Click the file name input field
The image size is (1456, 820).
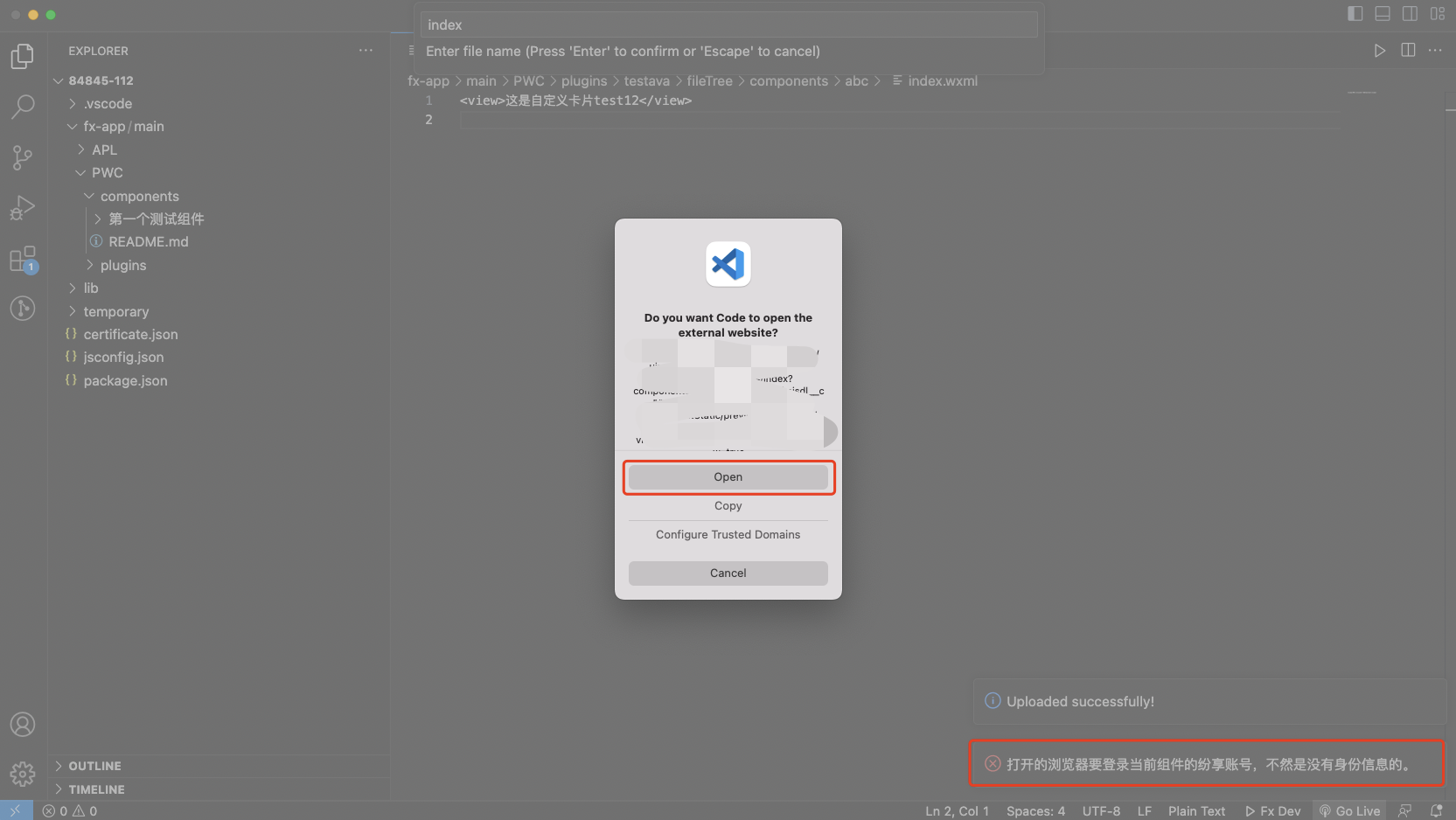coord(728,24)
